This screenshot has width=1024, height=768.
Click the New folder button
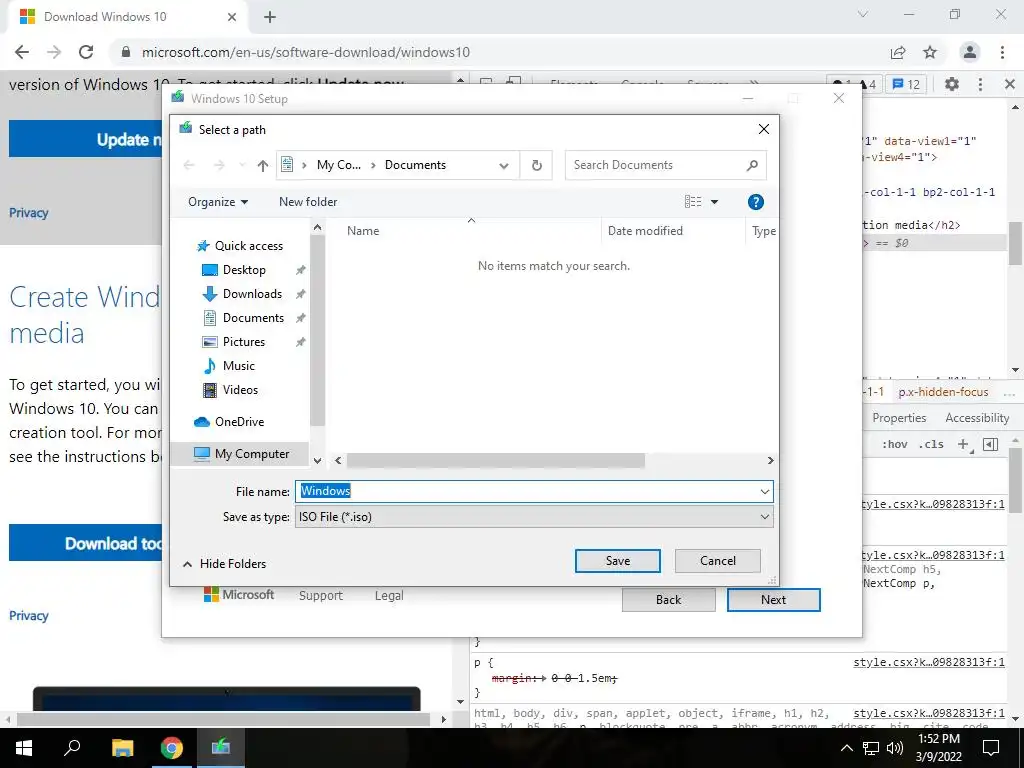coord(308,202)
